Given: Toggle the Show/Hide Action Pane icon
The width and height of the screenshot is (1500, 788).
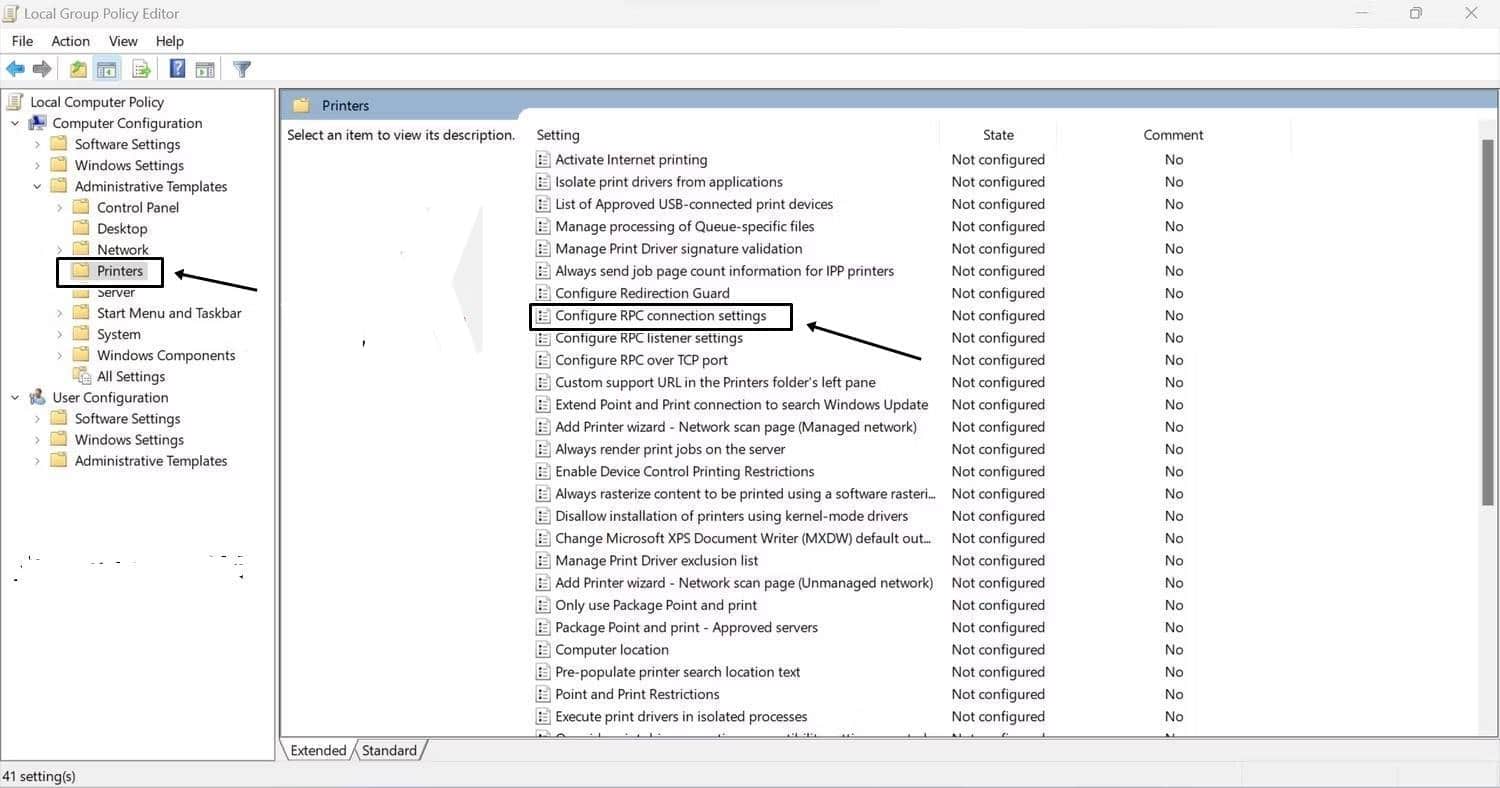Looking at the screenshot, I should point(205,69).
